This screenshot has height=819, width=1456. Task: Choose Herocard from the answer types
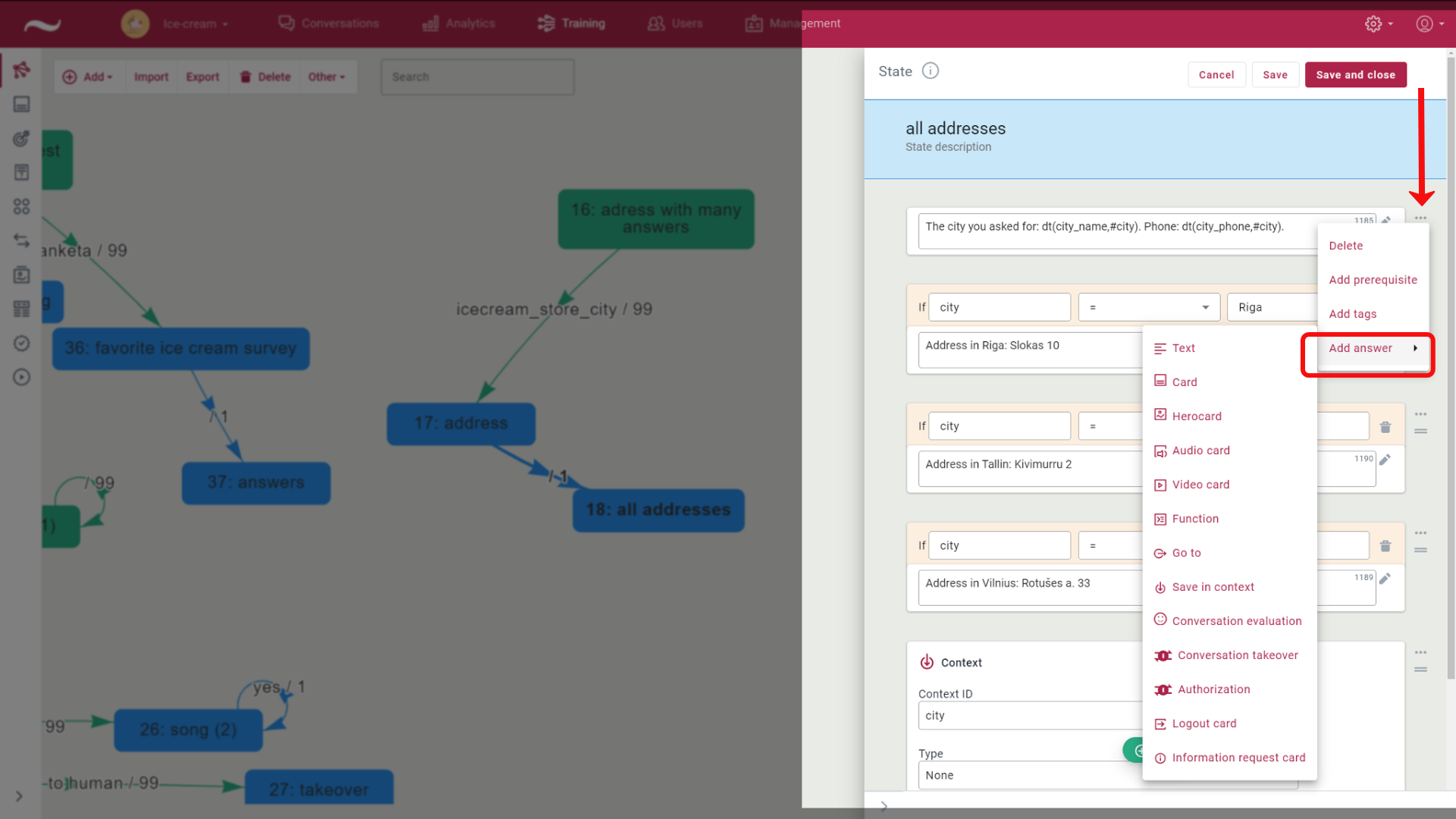(1197, 416)
